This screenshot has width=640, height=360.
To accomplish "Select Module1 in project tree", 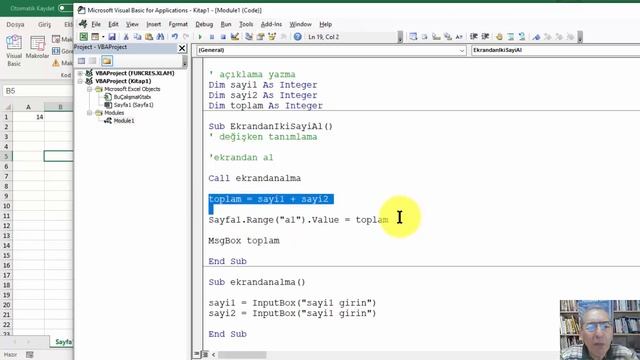I will coord(124,121).
